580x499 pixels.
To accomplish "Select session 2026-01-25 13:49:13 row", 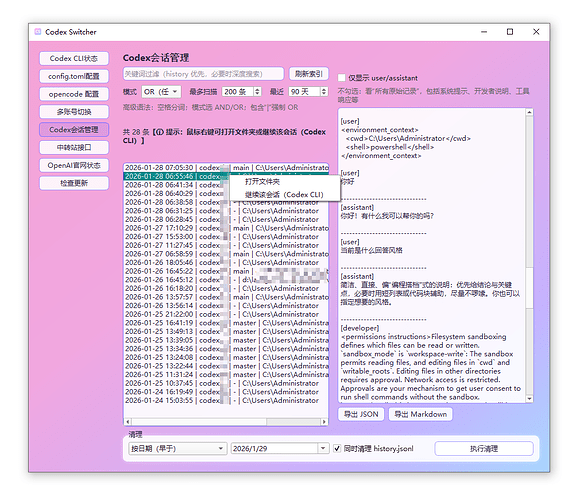I will point(226,331).
